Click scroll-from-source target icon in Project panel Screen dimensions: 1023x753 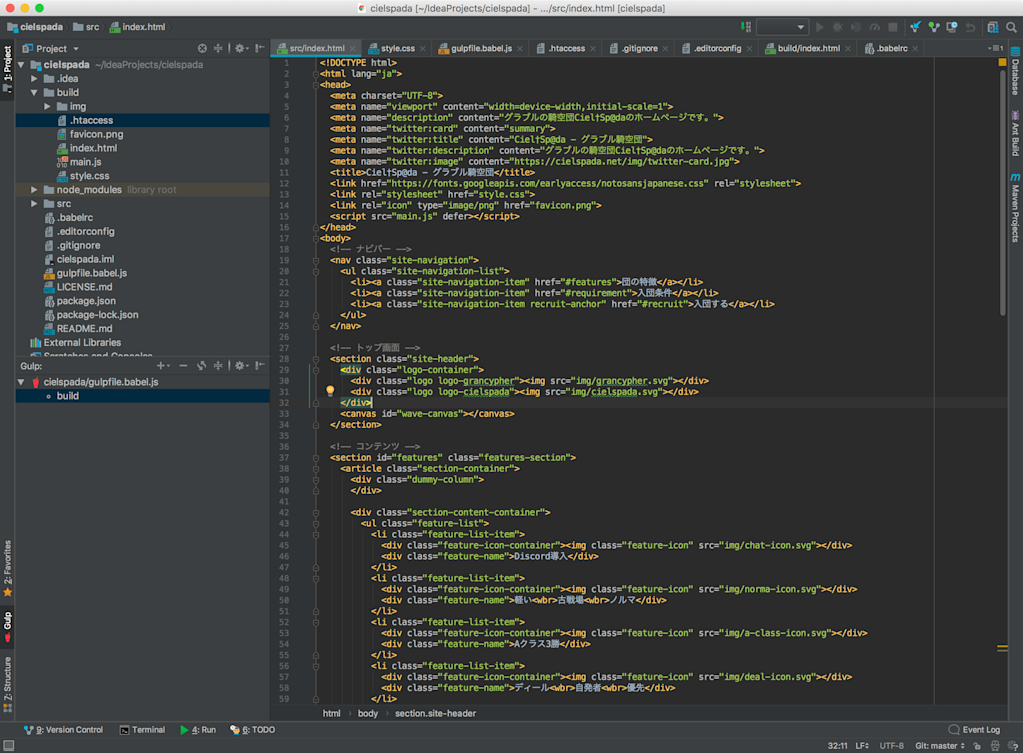tap(202, 48)
